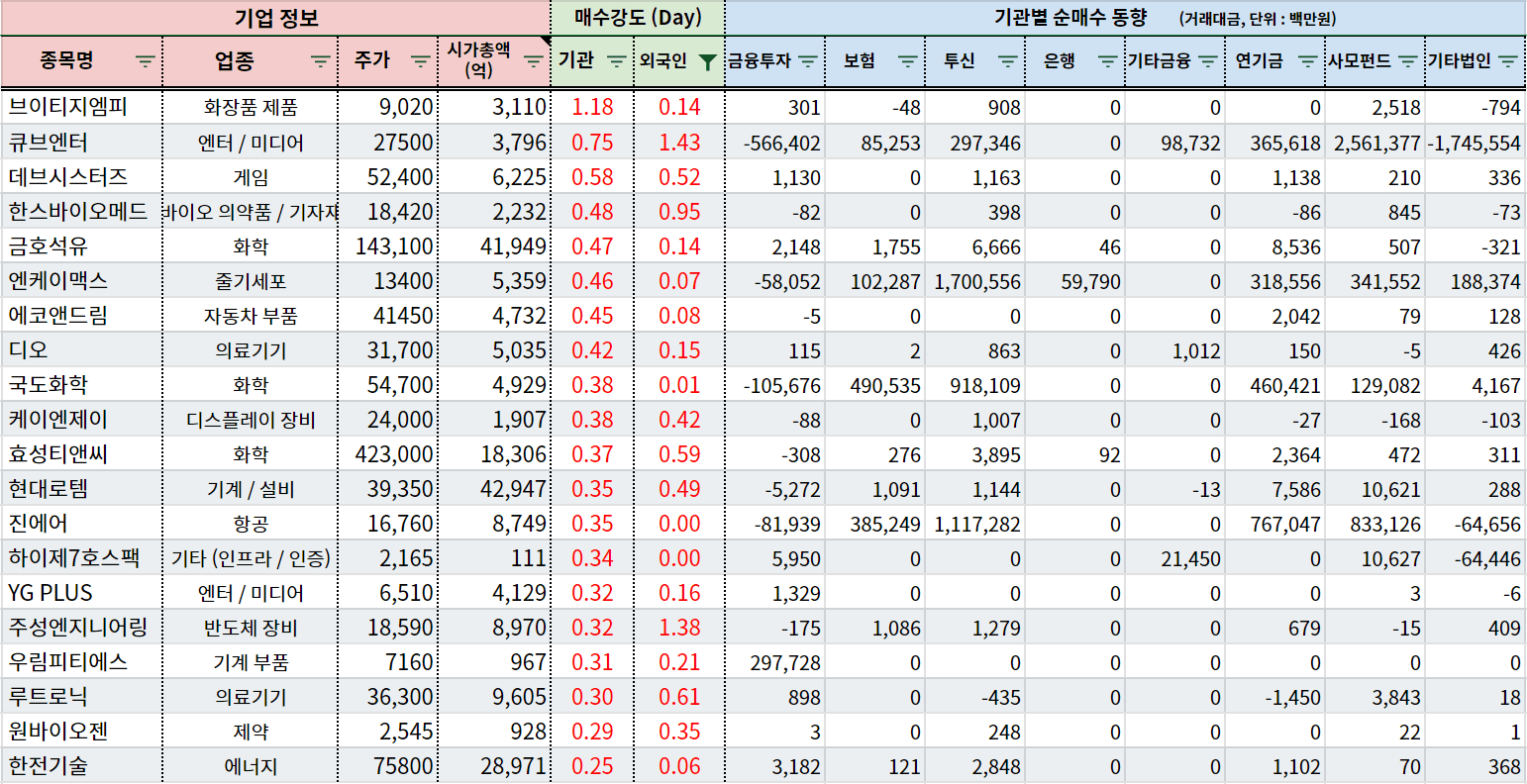Select sector cell 디스플레이 장비

tap(251, 419)
